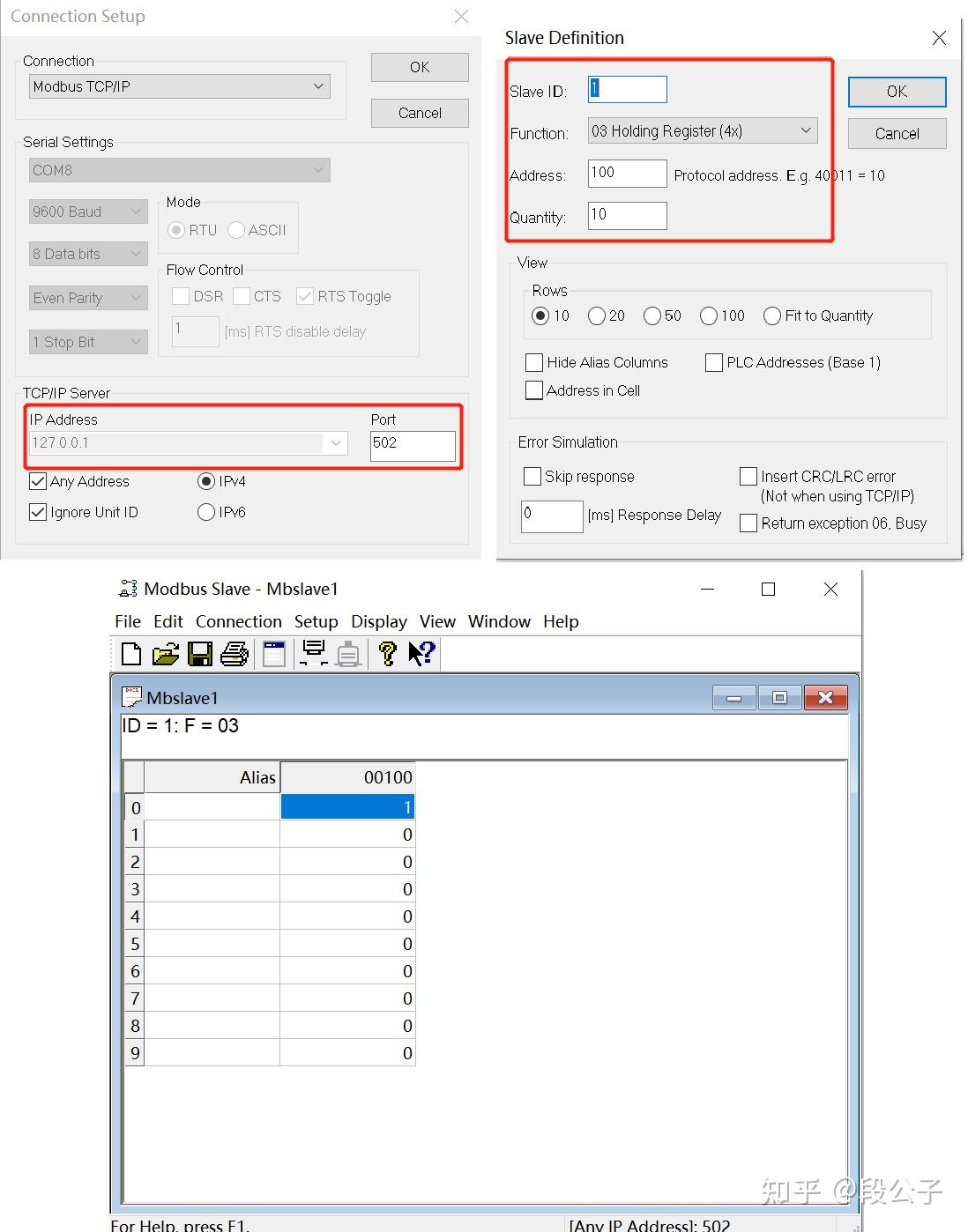Open the Setup menu
Viewport: 968px width, 1232px height.
pyautogui.click(x=316, y=621)
